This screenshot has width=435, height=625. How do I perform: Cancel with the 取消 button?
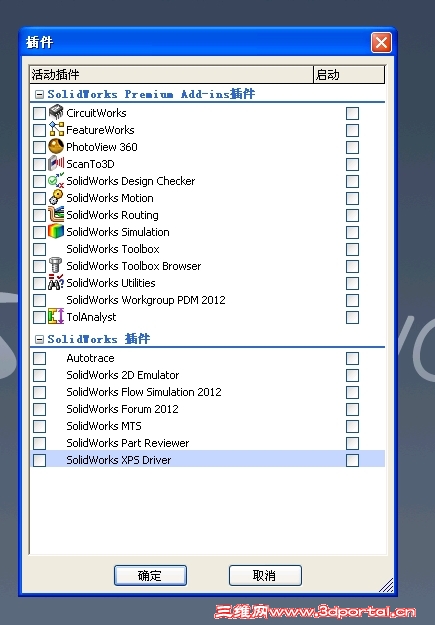click(265, 575)
